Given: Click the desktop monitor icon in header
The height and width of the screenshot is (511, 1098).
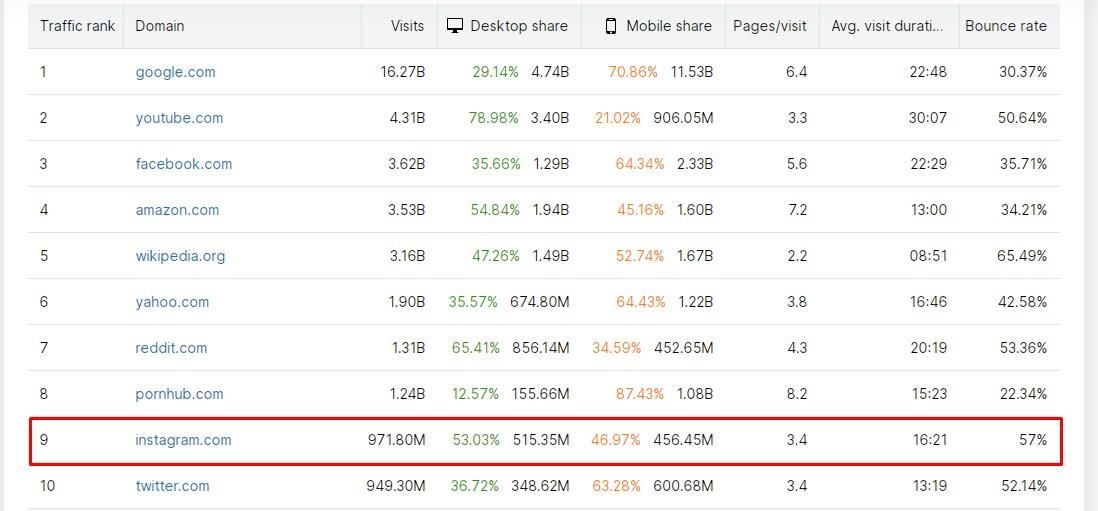Looking at the screenshot, I should (x=455, y=26).
